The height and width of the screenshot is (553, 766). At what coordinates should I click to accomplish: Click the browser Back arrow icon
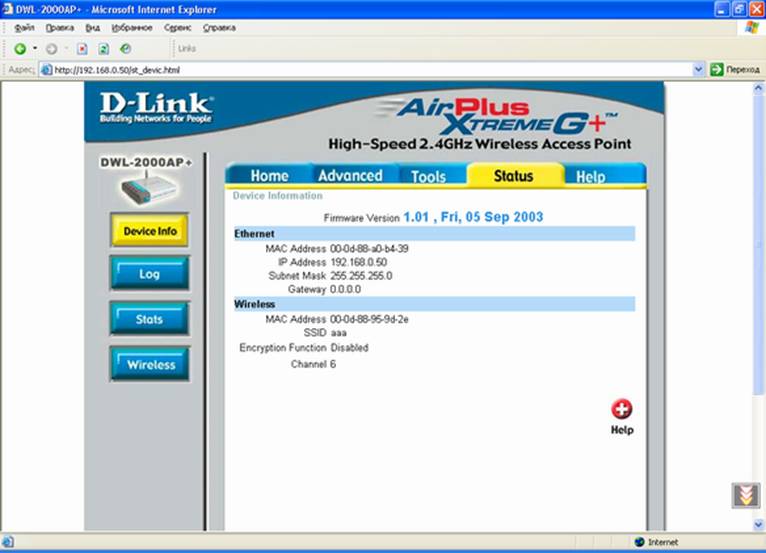tap(20, 48)
